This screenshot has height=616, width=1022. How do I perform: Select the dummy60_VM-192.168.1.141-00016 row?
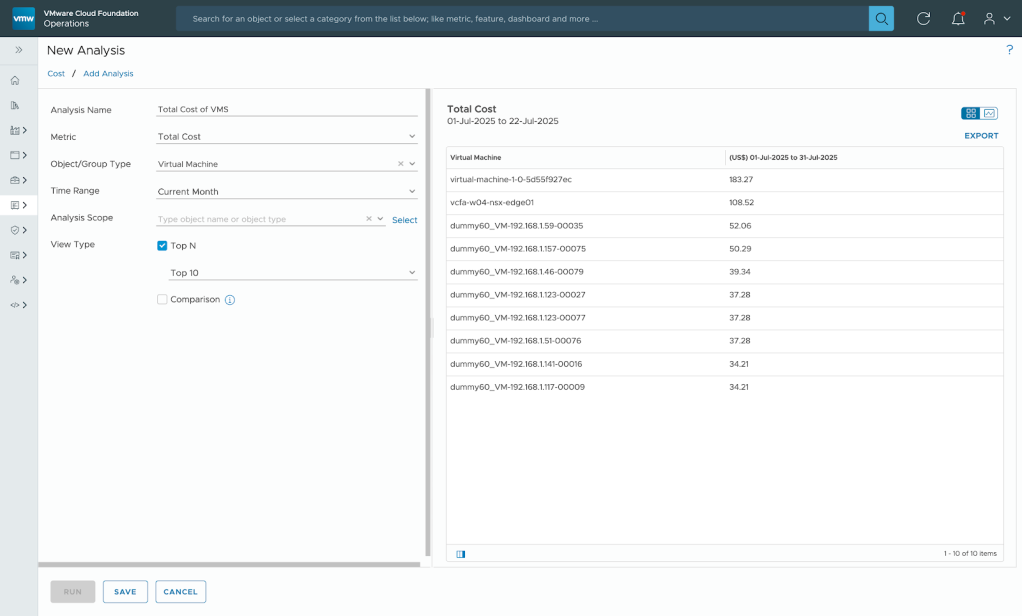(725, 364)
